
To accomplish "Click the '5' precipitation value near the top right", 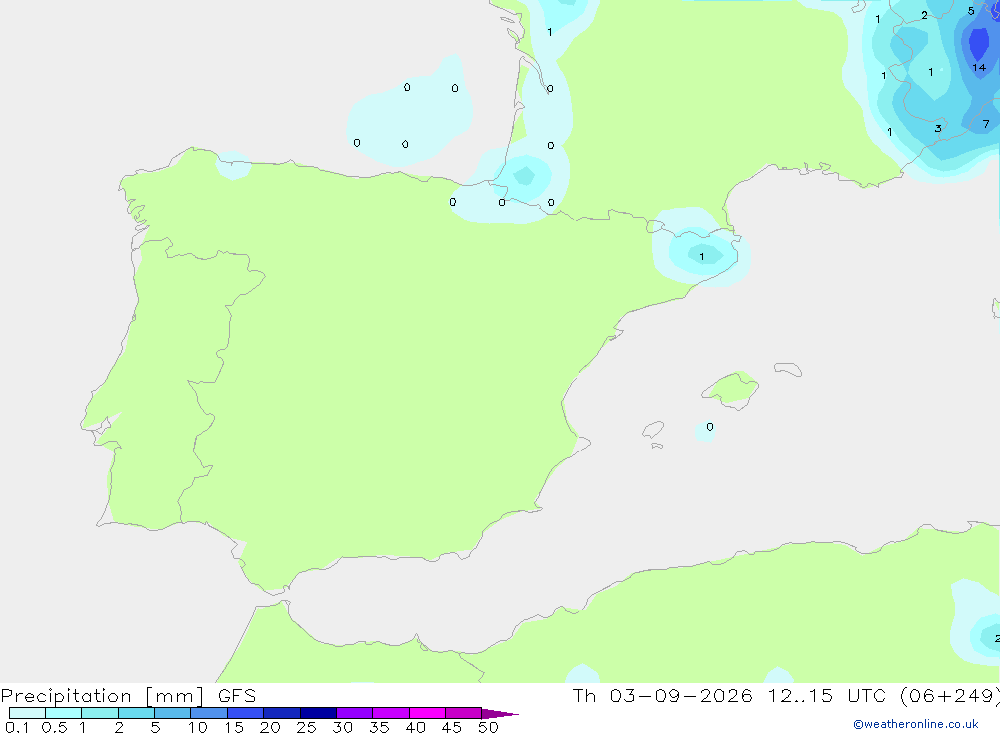I will pyautogui.click(x=971, y=11).
